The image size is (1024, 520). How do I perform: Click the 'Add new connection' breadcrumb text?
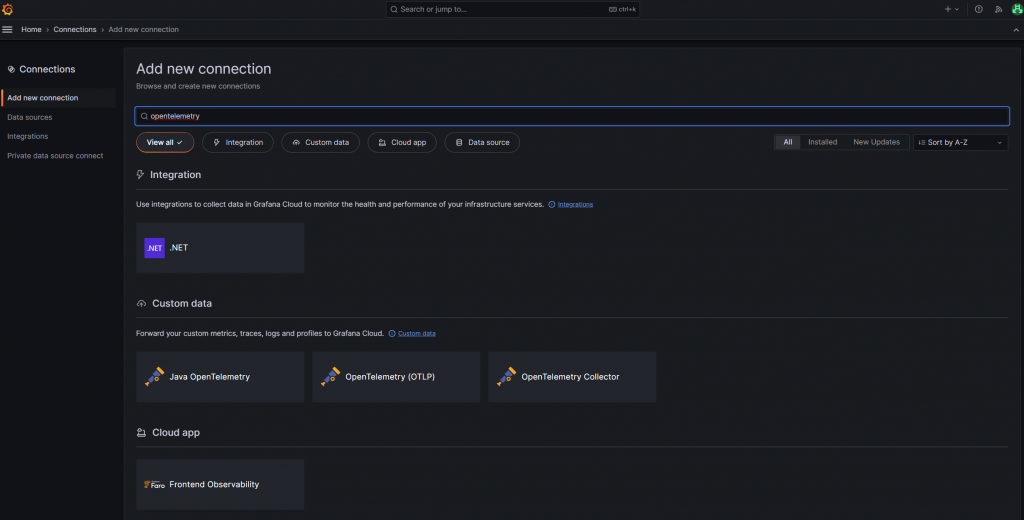(144, 29)
